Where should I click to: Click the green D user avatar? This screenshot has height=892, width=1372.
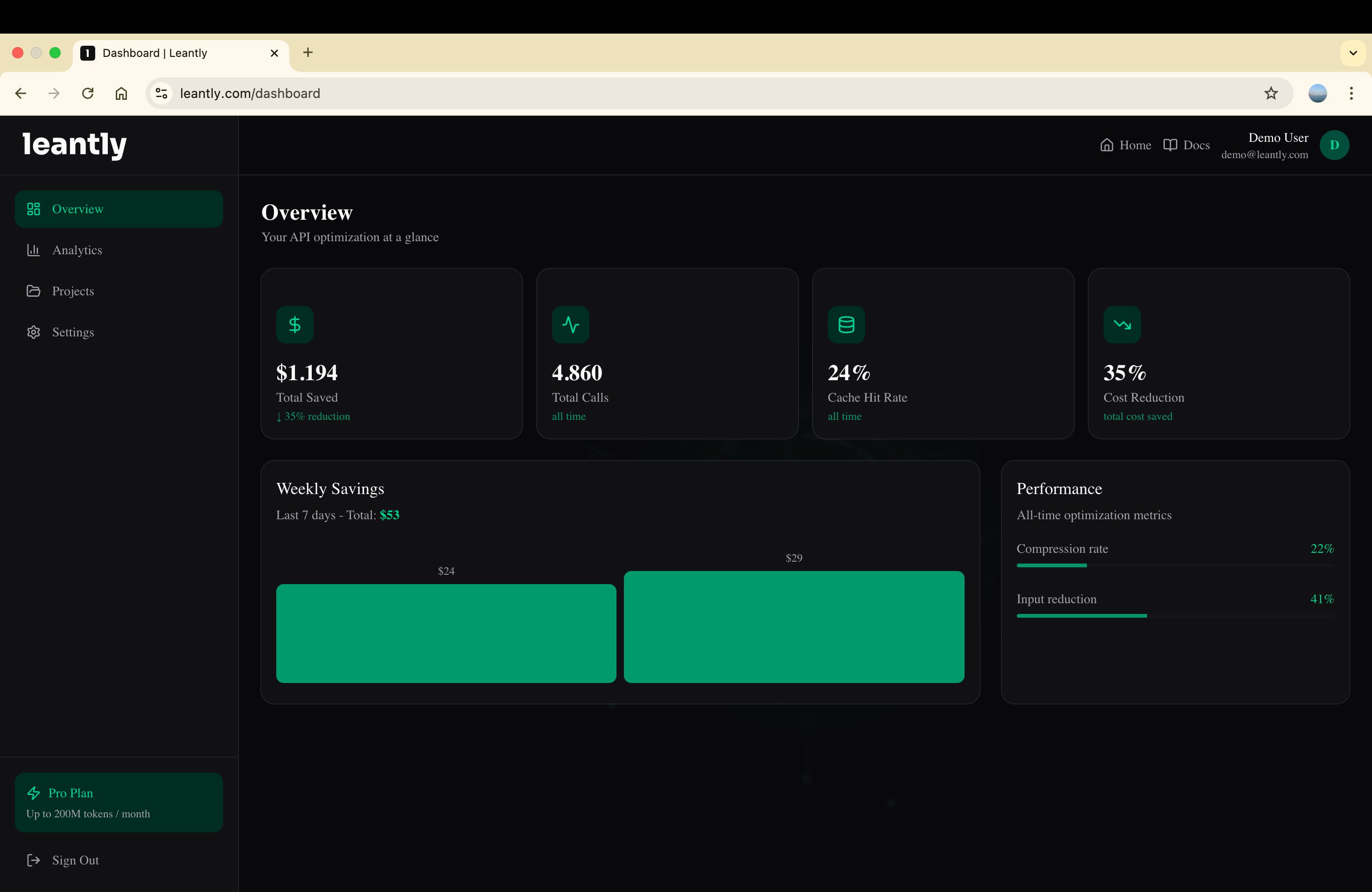[1333, 145]
